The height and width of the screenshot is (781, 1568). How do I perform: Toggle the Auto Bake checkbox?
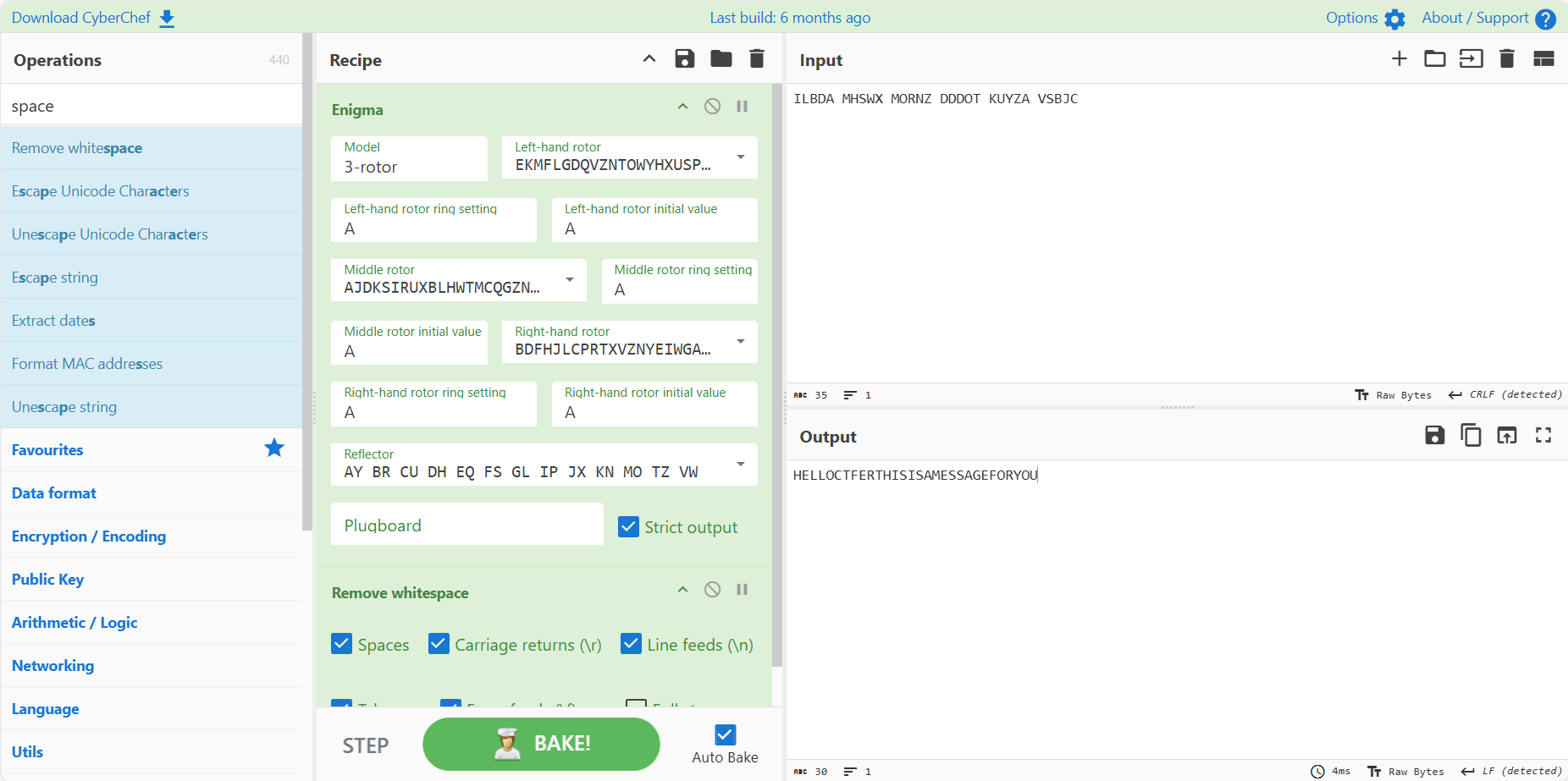[x=726, y=734]
